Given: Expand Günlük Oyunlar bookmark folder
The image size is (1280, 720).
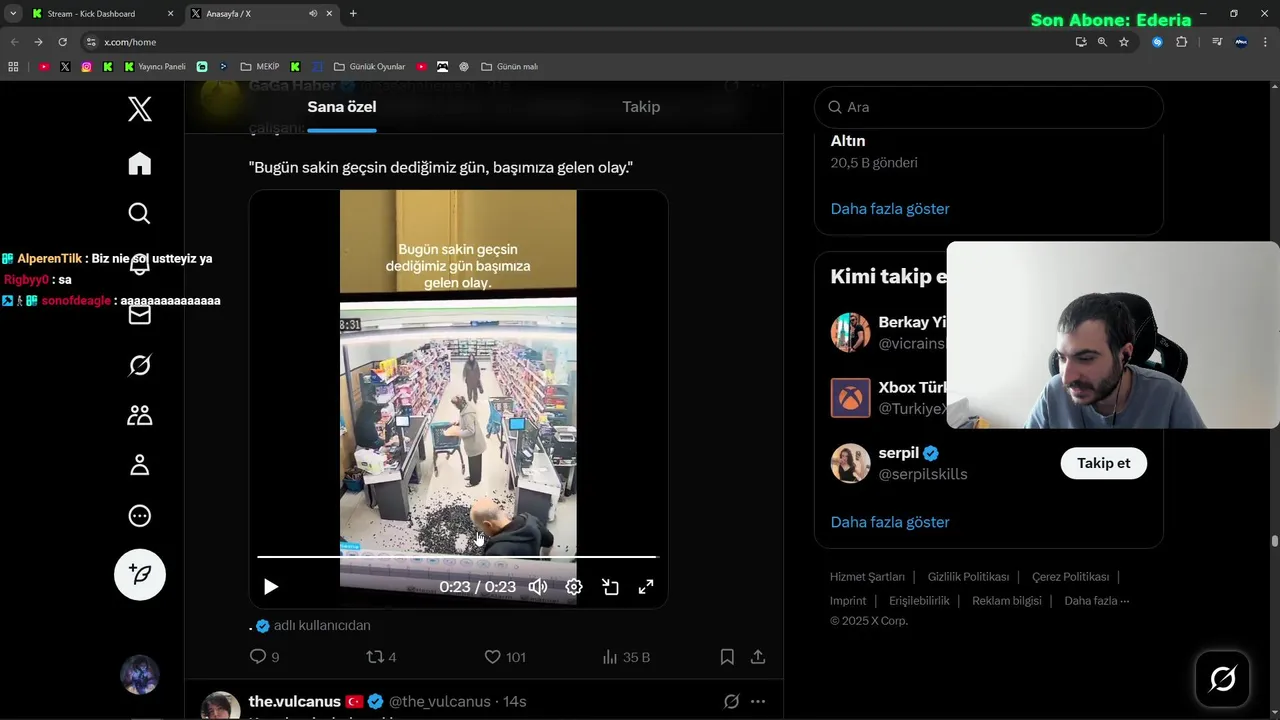Looking at the screenshot, I should pyautogui.click(x=369, y=67).
